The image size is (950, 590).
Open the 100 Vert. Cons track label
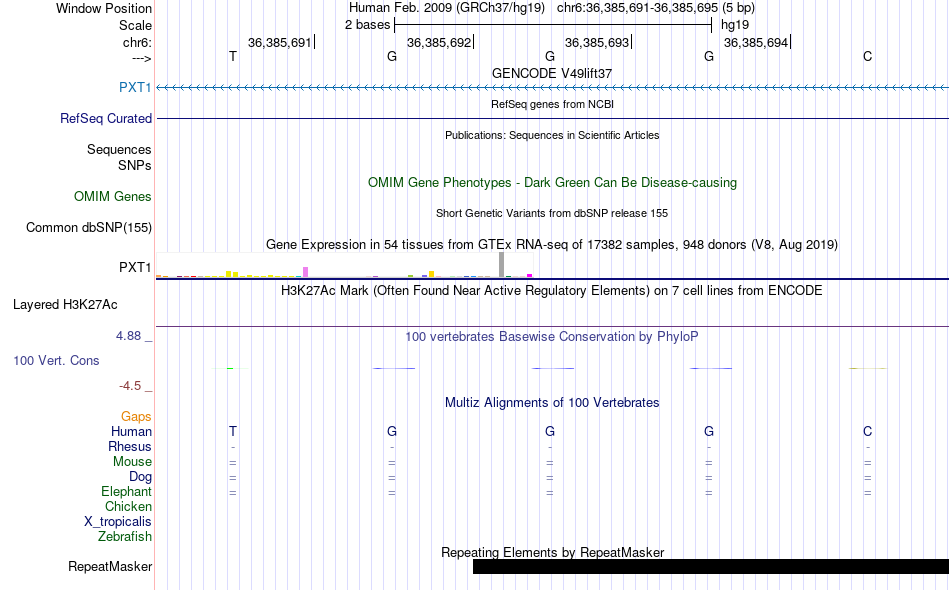click(x=56, y=360)
